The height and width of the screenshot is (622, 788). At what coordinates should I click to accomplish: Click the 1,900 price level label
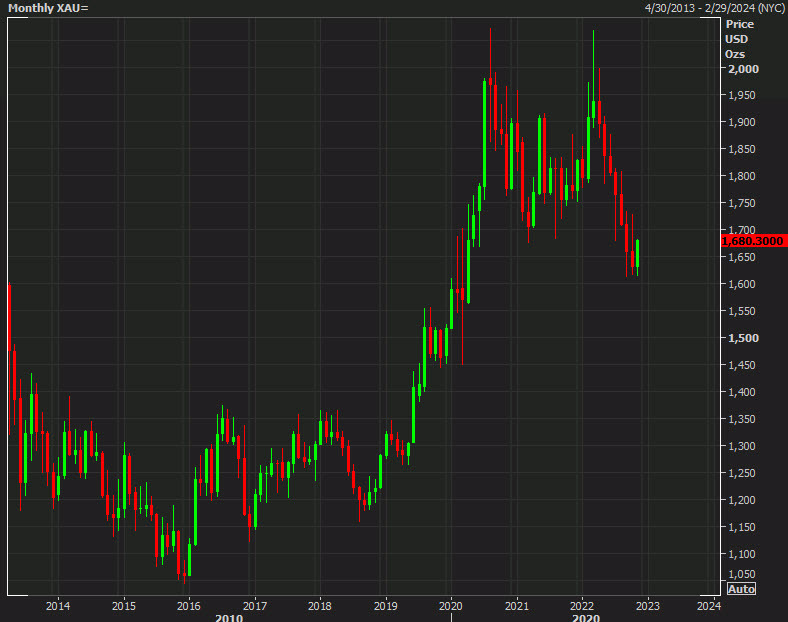tap(742, 122)
